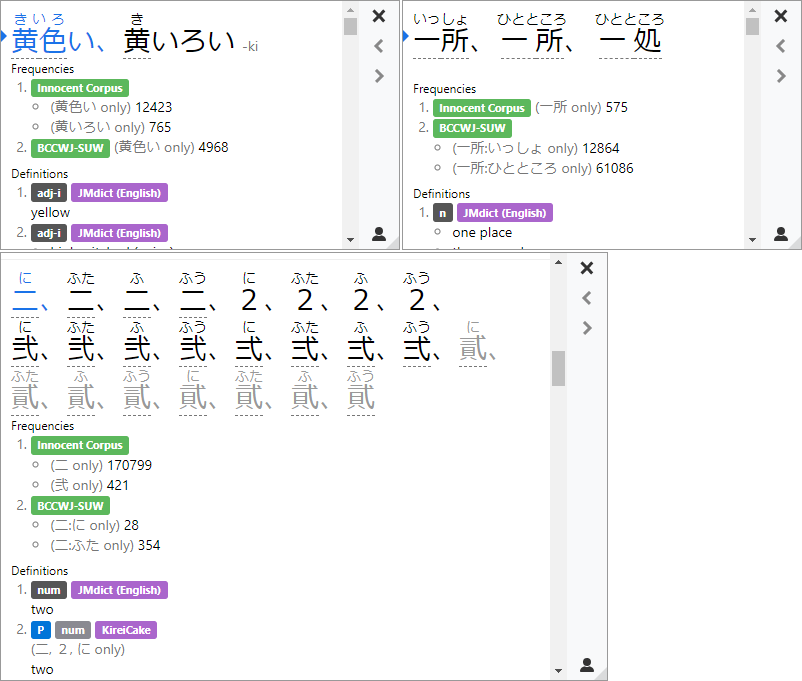
Task: Click the Innocent Corpus frequency tag for 黄色い
Action: 80,88
